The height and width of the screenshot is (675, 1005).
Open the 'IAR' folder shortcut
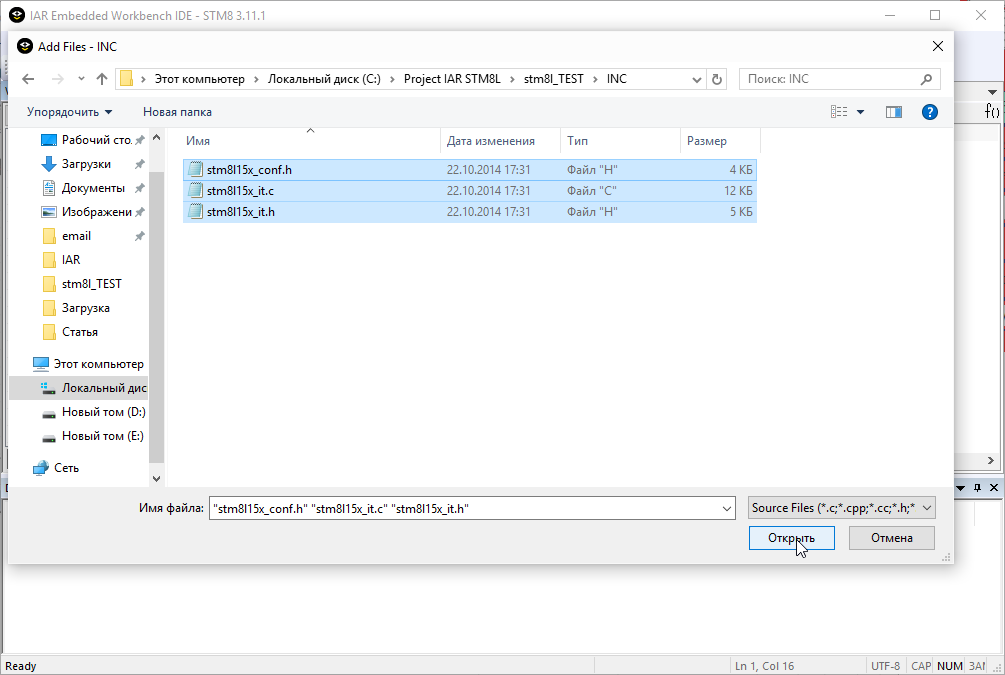click(71, 260)
